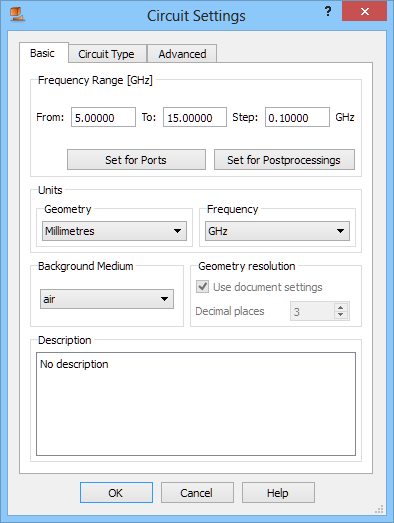Increase Decimal places with up arrow
394x523 pixels.
coord(341,308)
